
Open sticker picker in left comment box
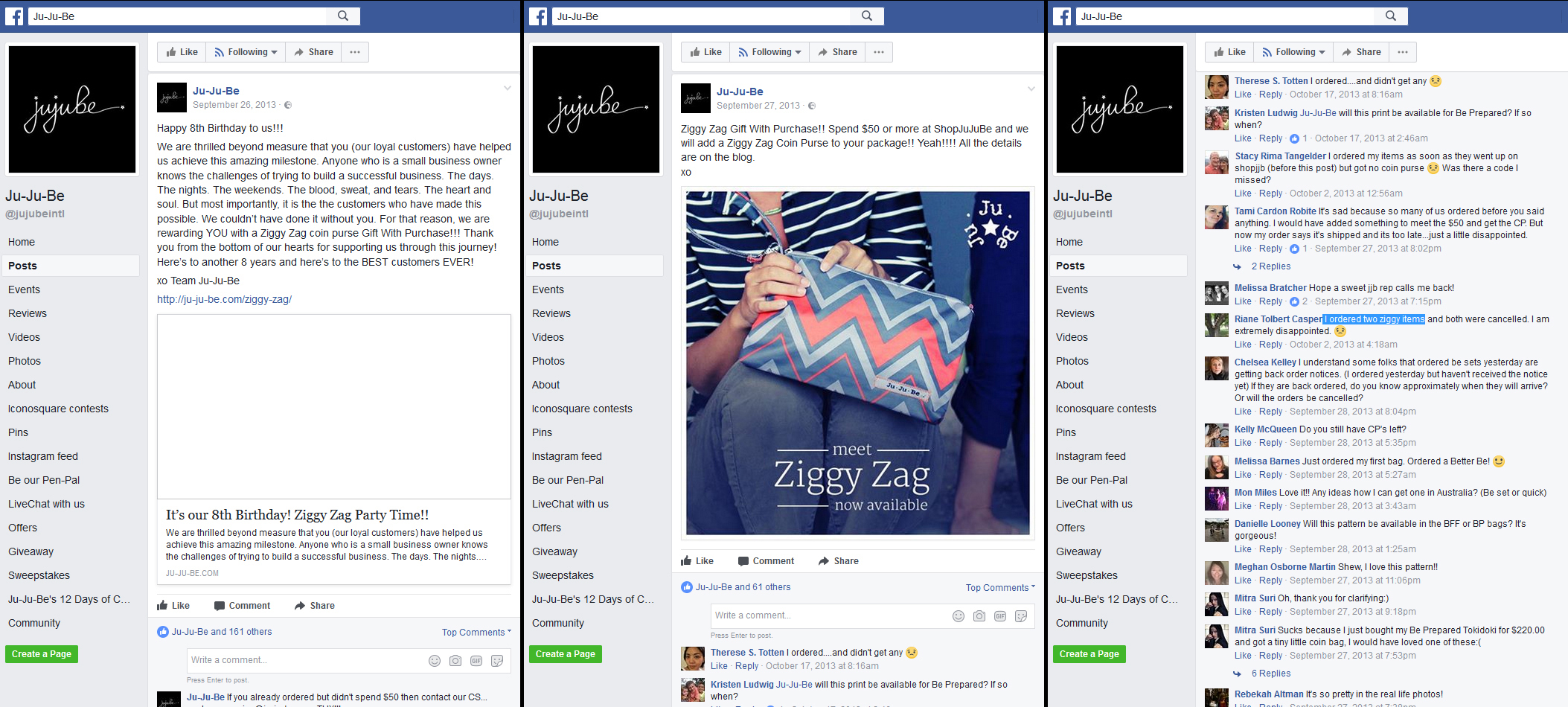pyautogui.click(x=497, y=660)
